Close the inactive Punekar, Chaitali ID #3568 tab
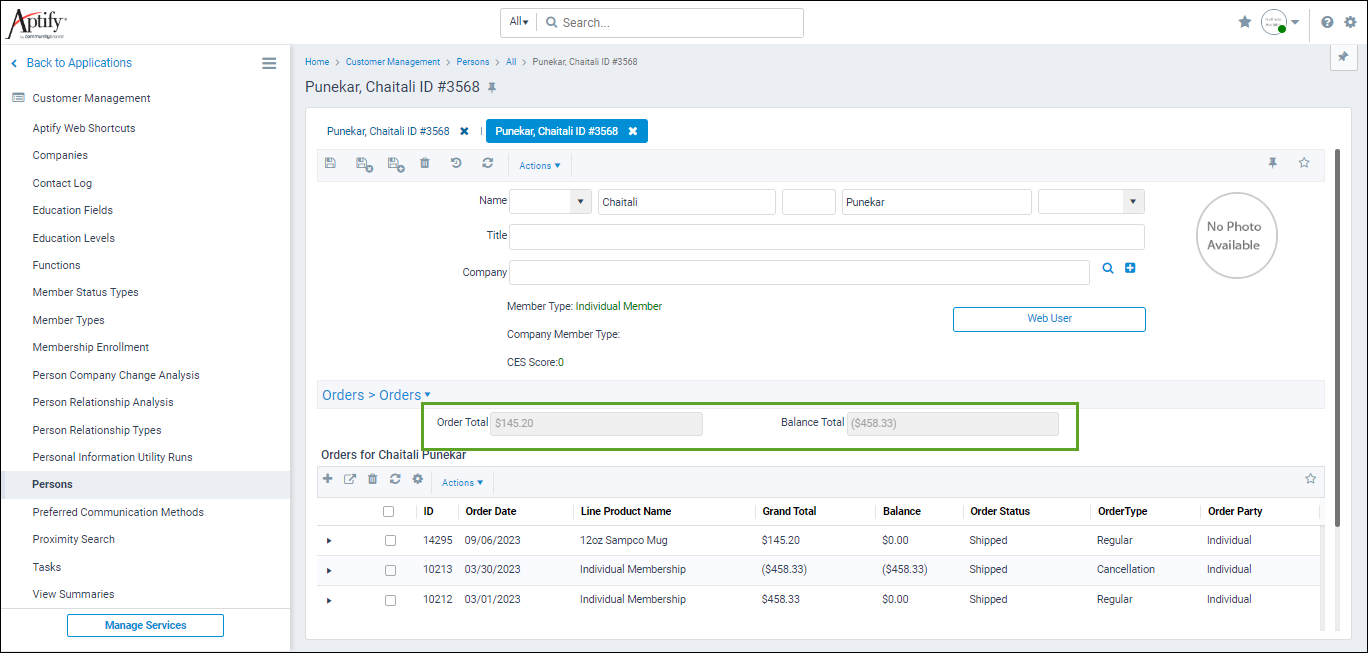 click(x=464, y=131)
